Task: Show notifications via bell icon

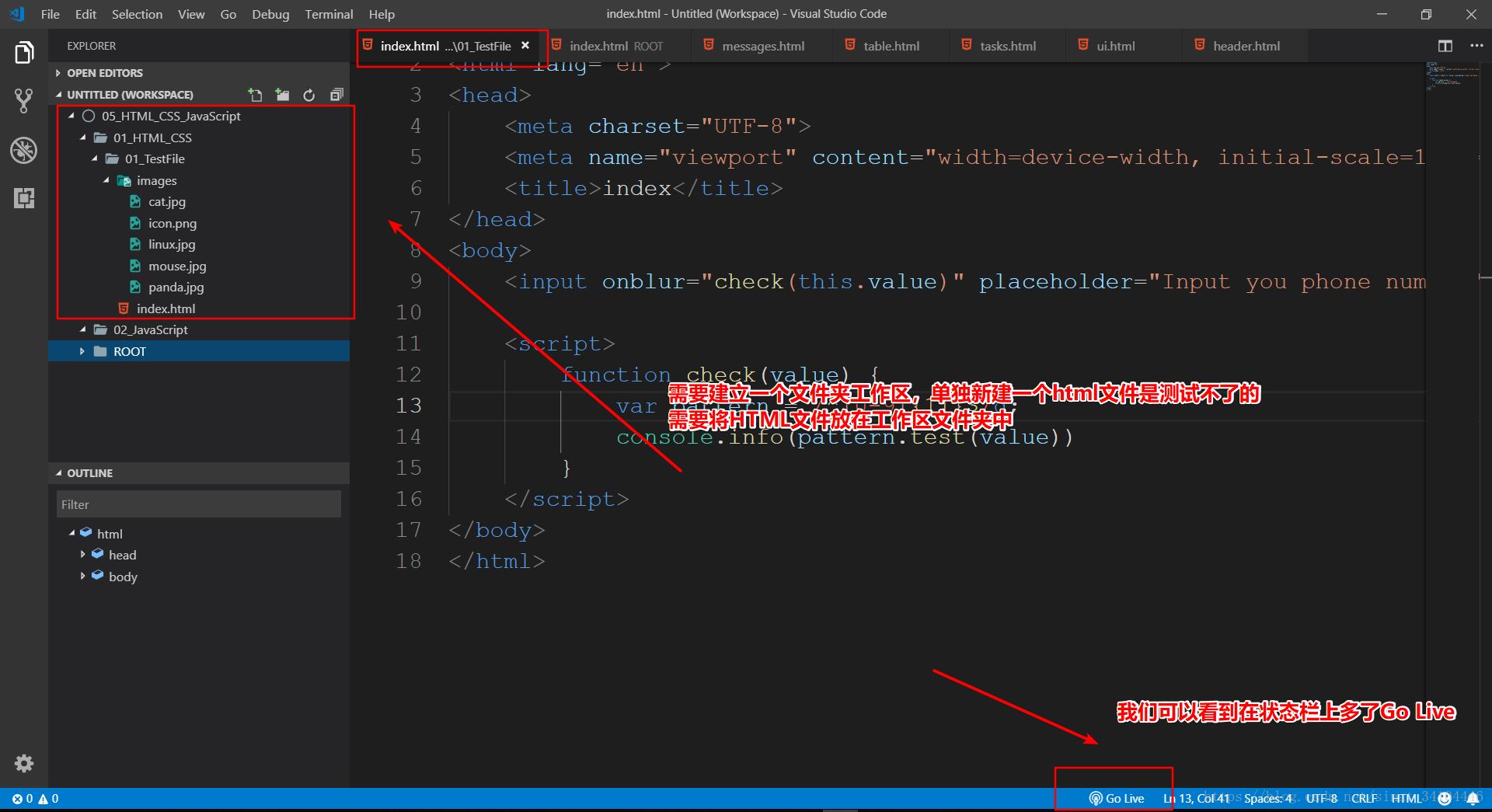Action: [1473, 798]
